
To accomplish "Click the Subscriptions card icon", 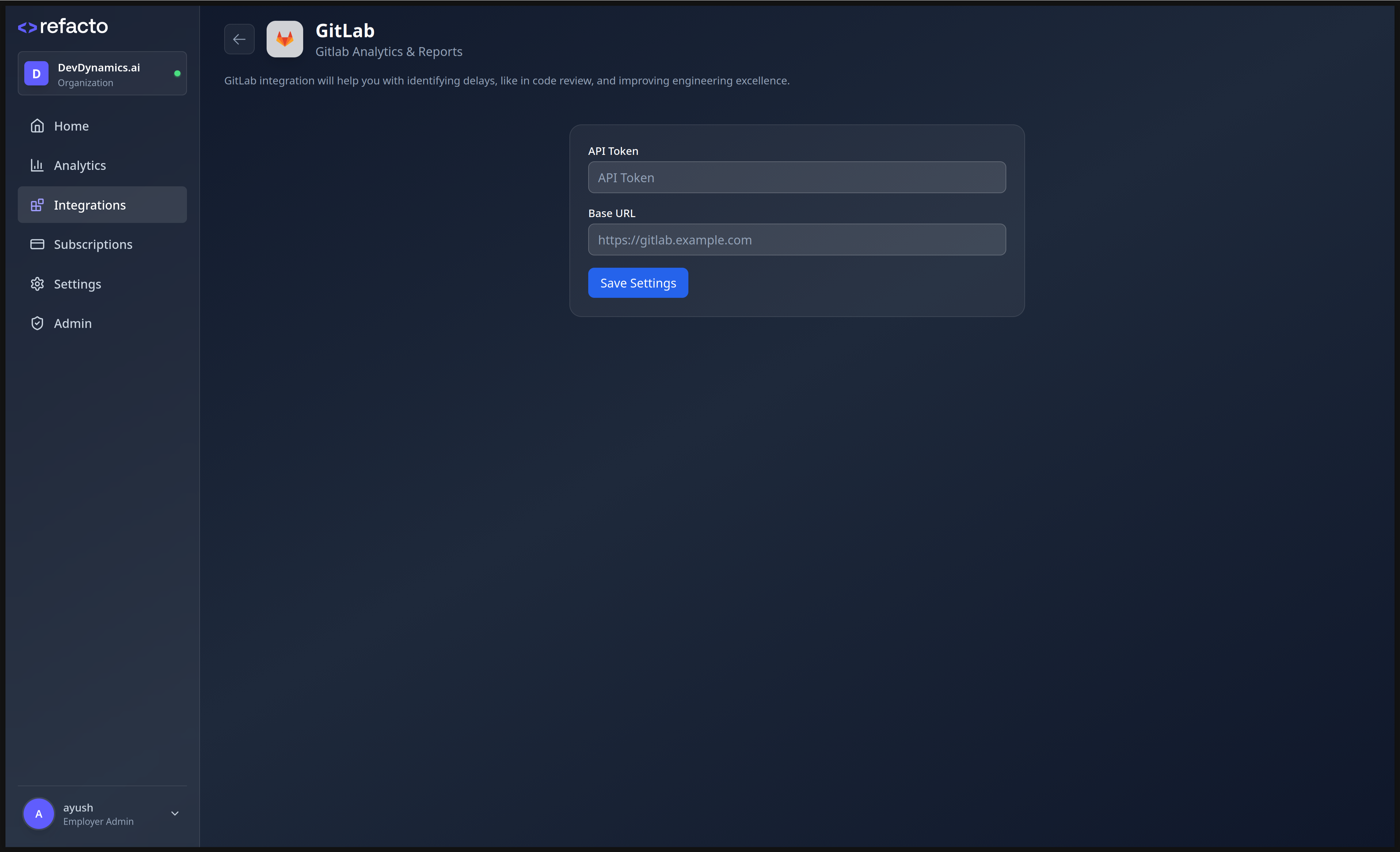I will coord(37,244).
